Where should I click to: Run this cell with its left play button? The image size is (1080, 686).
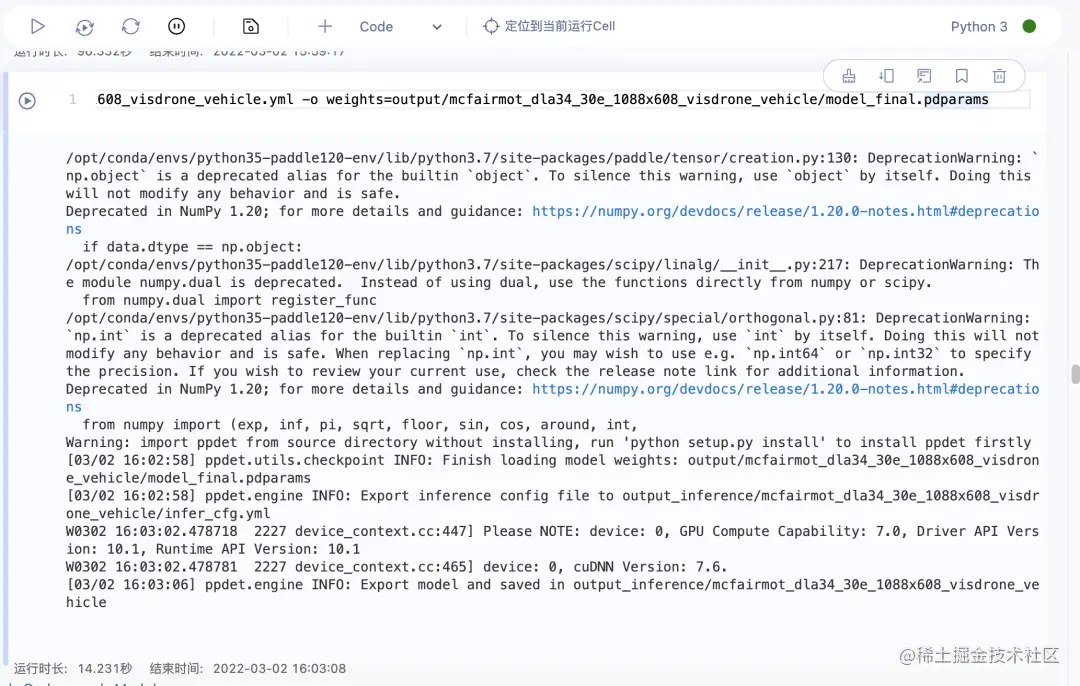coord(27,101)
